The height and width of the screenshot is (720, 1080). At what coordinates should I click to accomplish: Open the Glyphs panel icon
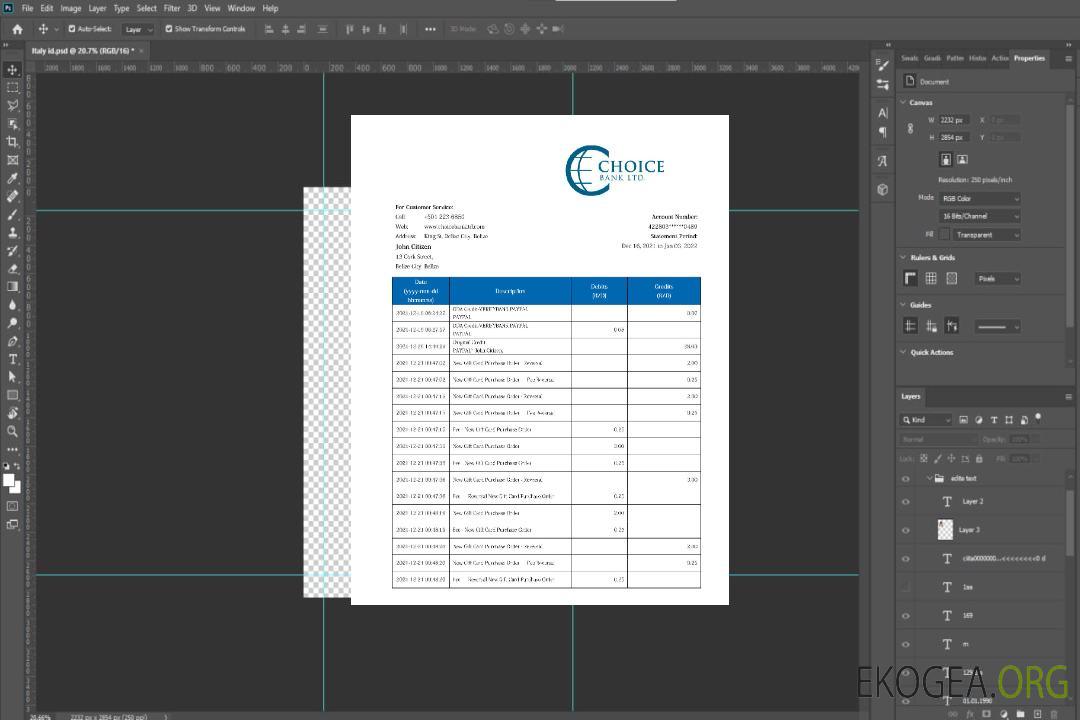point(883,161)
